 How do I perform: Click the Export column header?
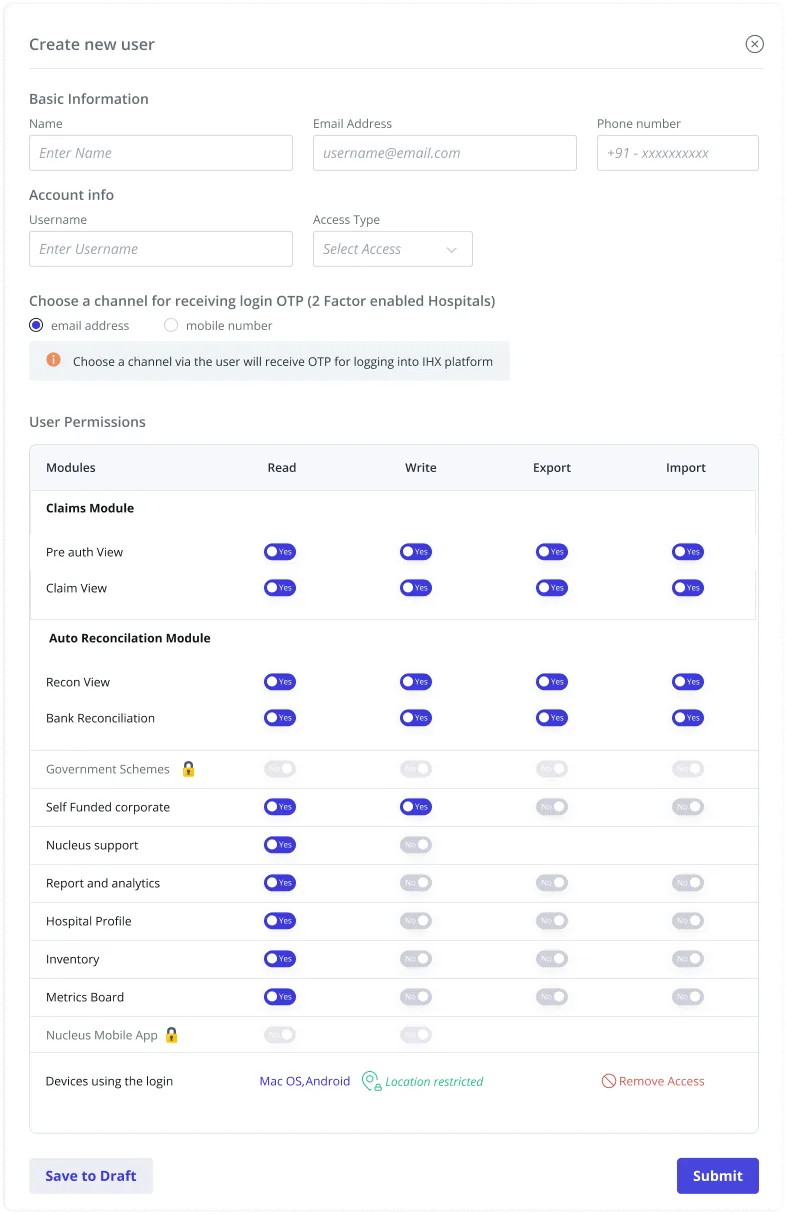[x=552, y=468]
